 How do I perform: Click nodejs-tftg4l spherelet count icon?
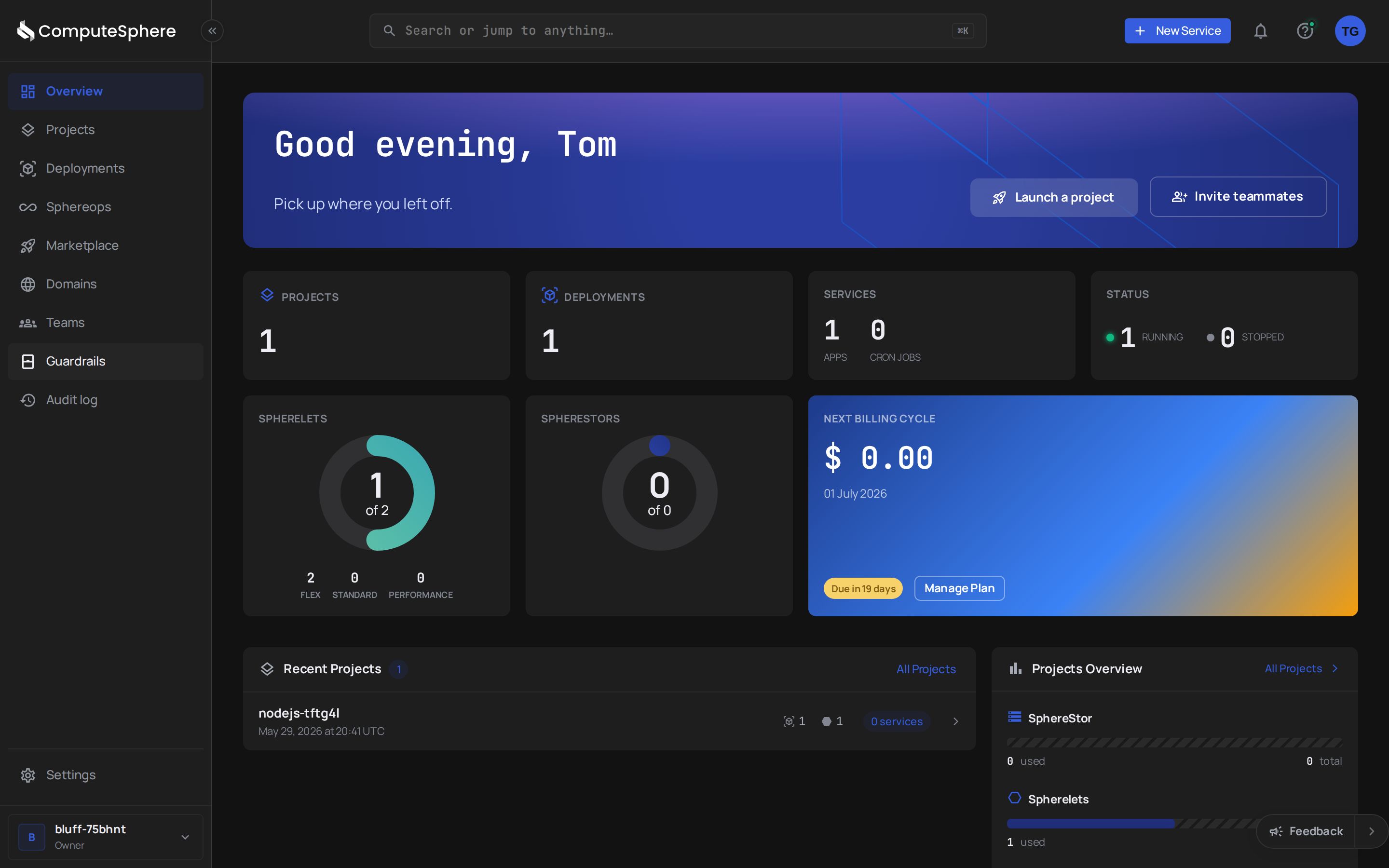(827, 721)
